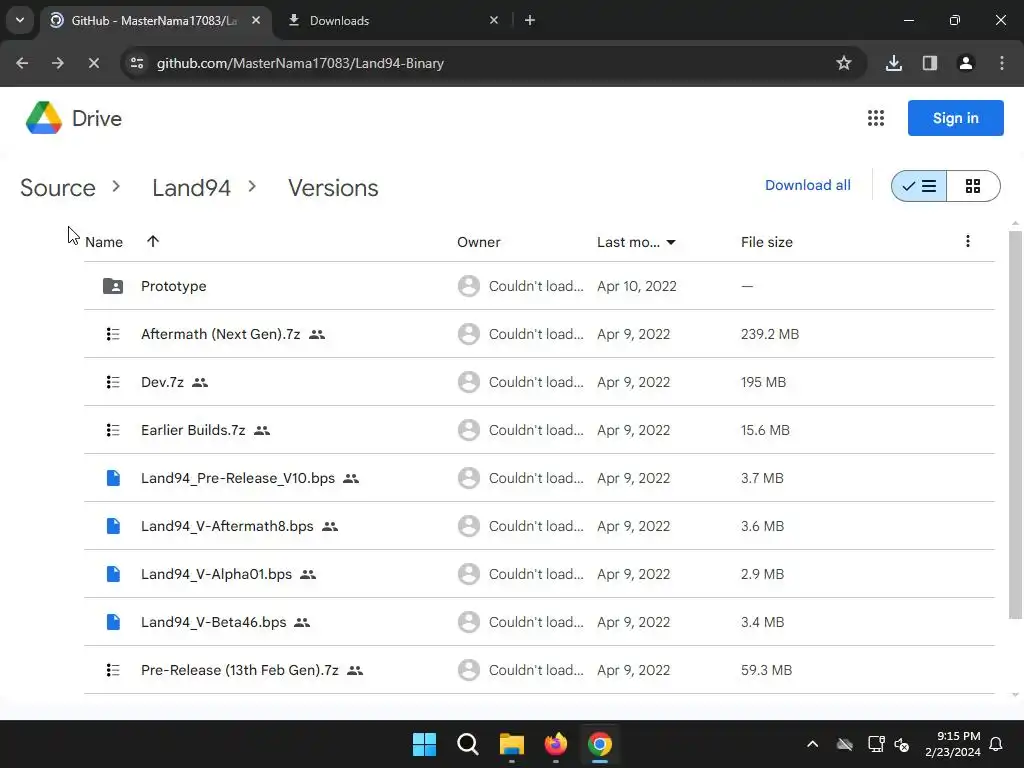
Task: Open Pre-Release (13th Feb Gen).7z file
Action: (x=240, y=670)
